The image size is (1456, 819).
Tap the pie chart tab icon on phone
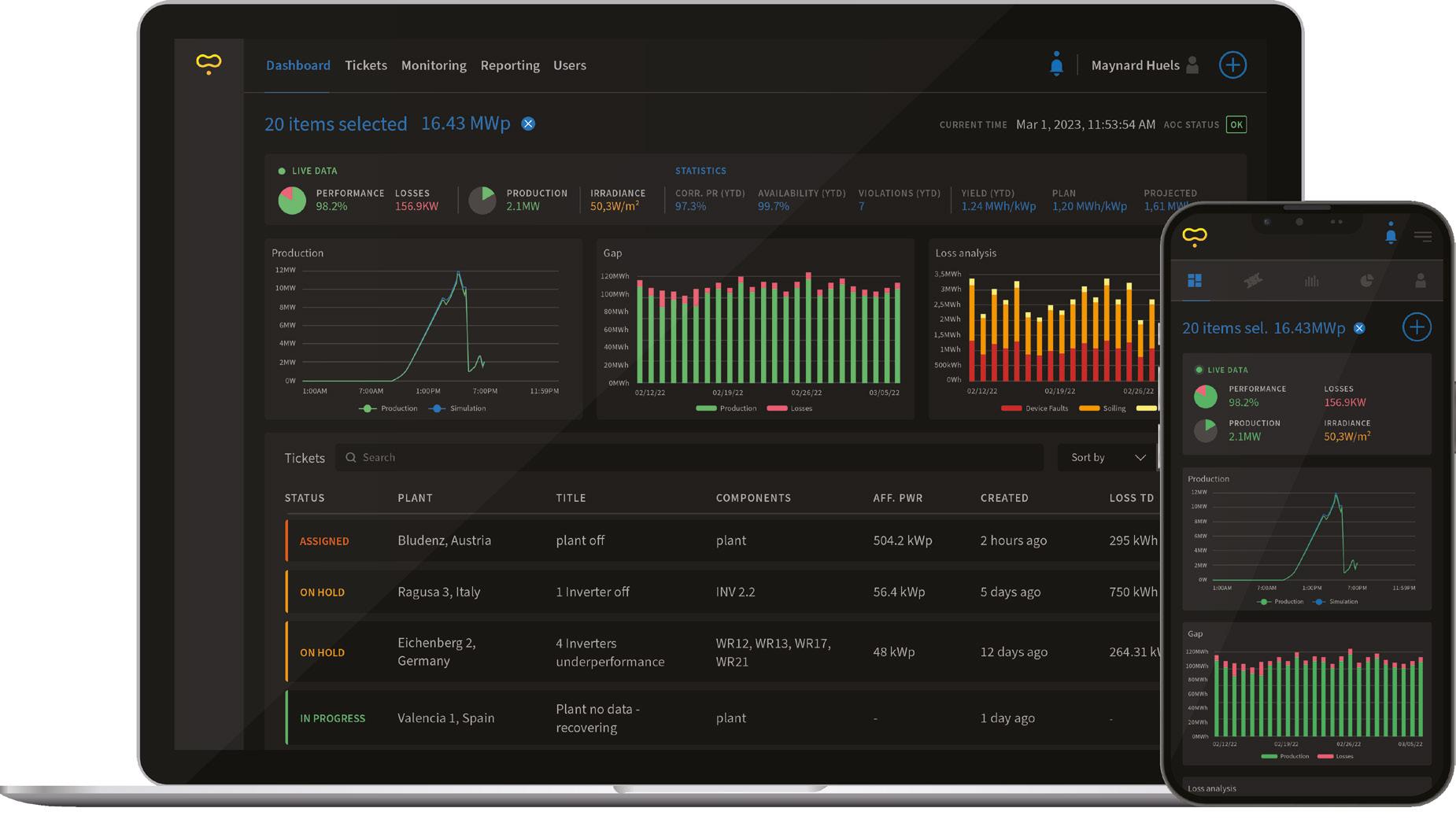pos(1367,280)
